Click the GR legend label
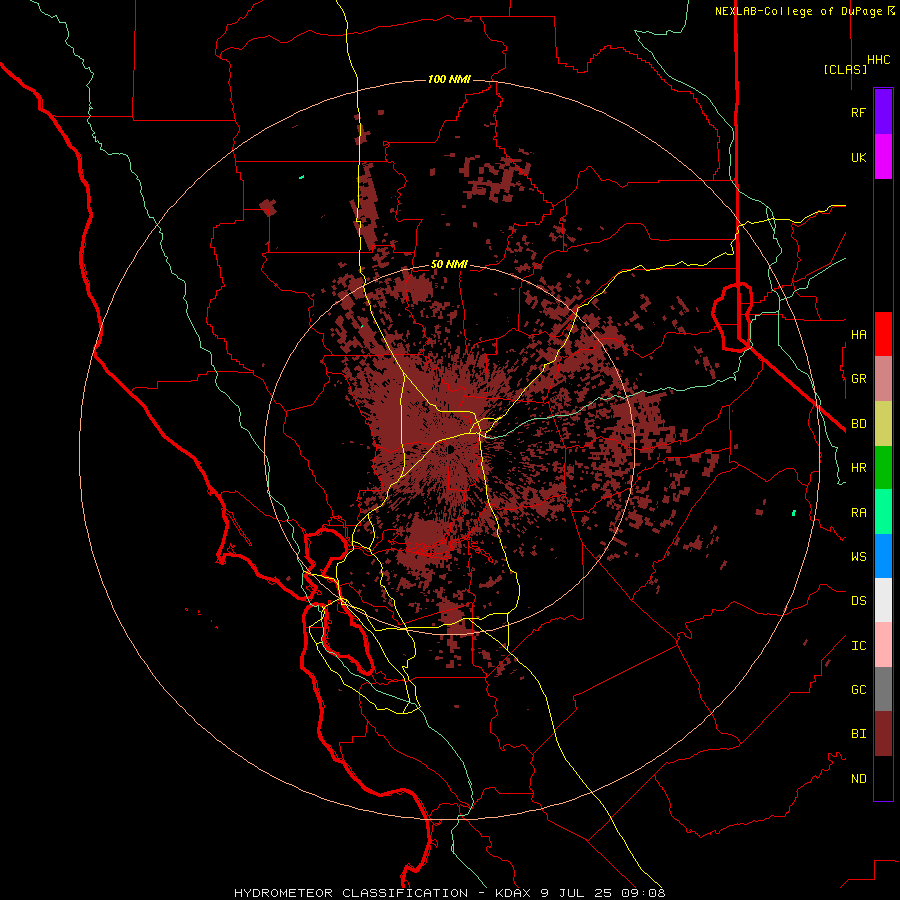The width and height of the screenshot is (900, 900). pos(858,379)
